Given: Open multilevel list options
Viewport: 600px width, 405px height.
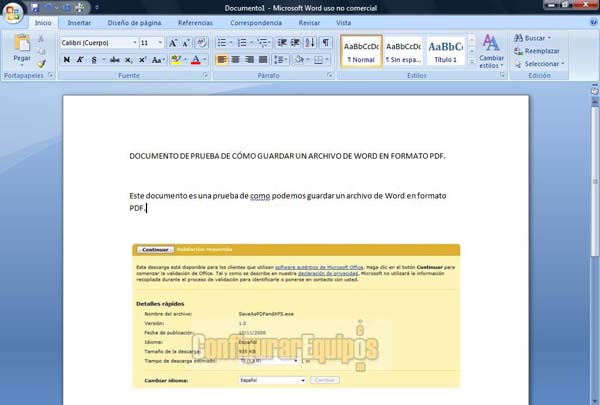Looking at the screenshot, I should pyautogui.click(x=262, y=42).
